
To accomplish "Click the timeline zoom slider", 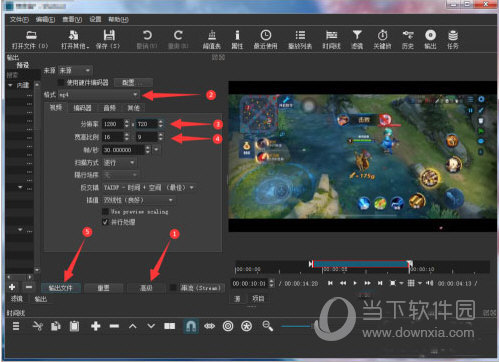I will (297, 326).
